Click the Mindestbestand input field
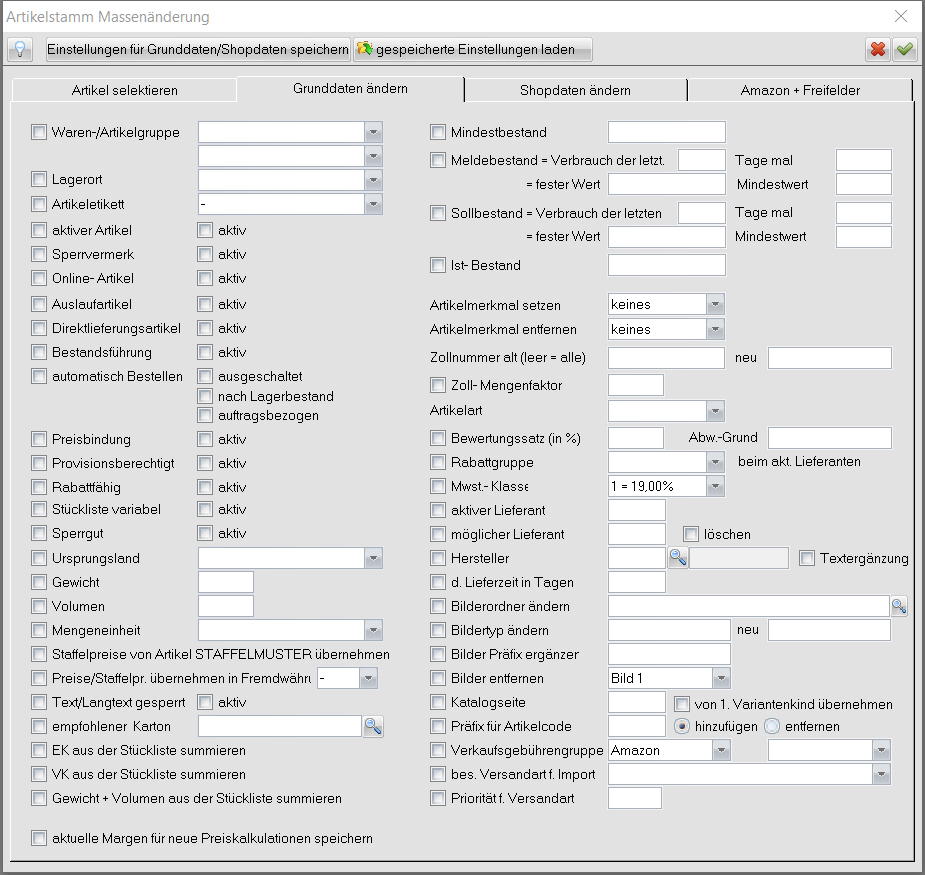 pyautogui.click(x=667, y=132)
